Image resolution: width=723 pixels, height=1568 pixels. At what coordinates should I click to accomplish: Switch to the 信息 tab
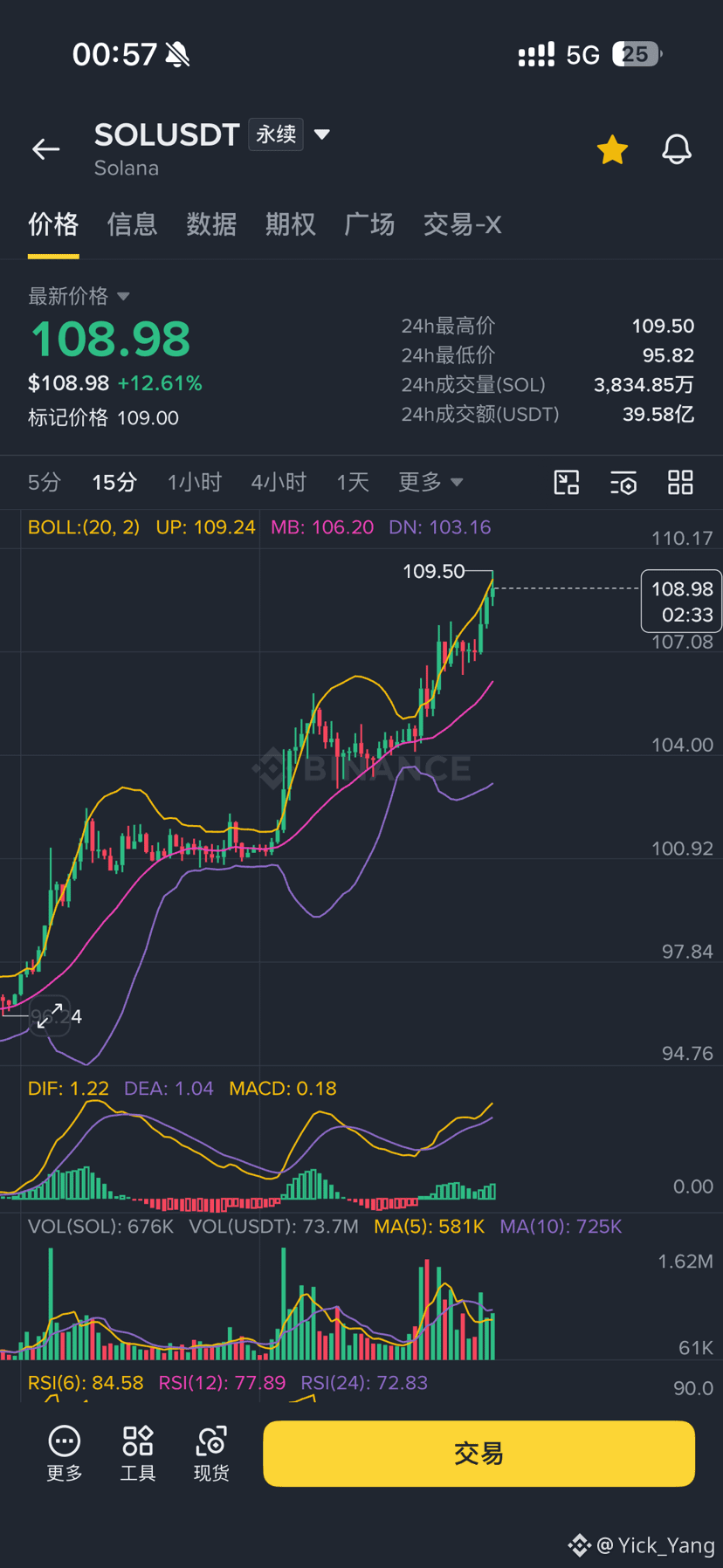point(133,224)
